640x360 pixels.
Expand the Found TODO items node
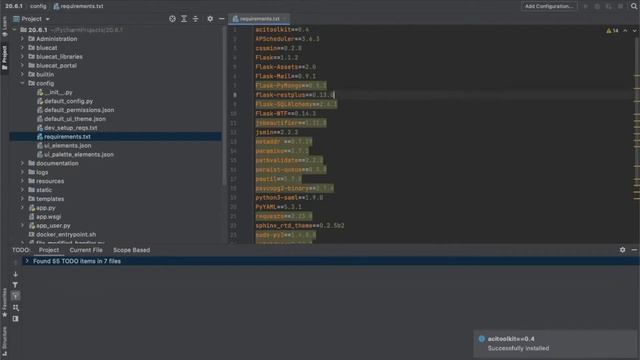[x=27, y=261]
